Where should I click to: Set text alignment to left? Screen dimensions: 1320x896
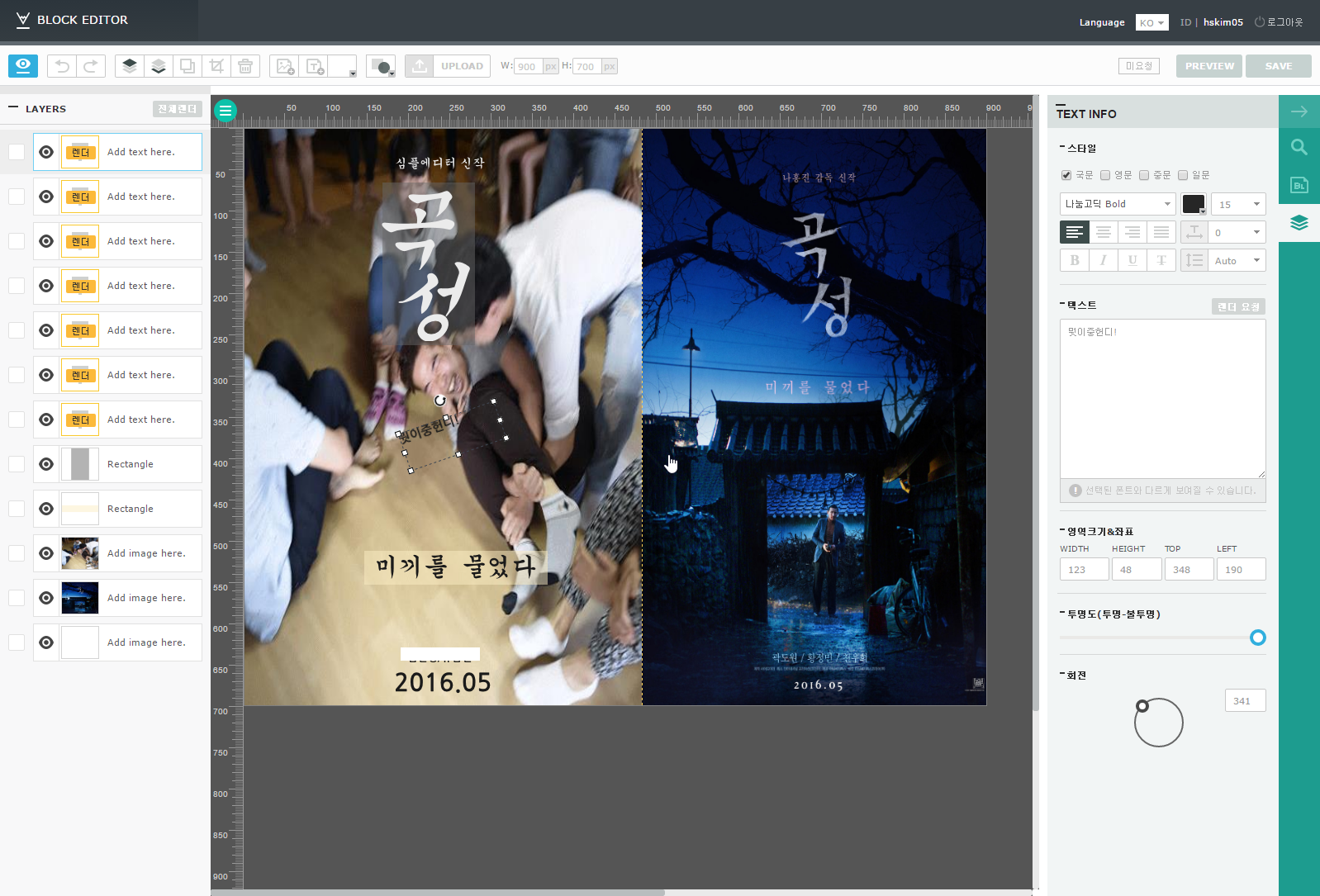[x=1075, y=232]
